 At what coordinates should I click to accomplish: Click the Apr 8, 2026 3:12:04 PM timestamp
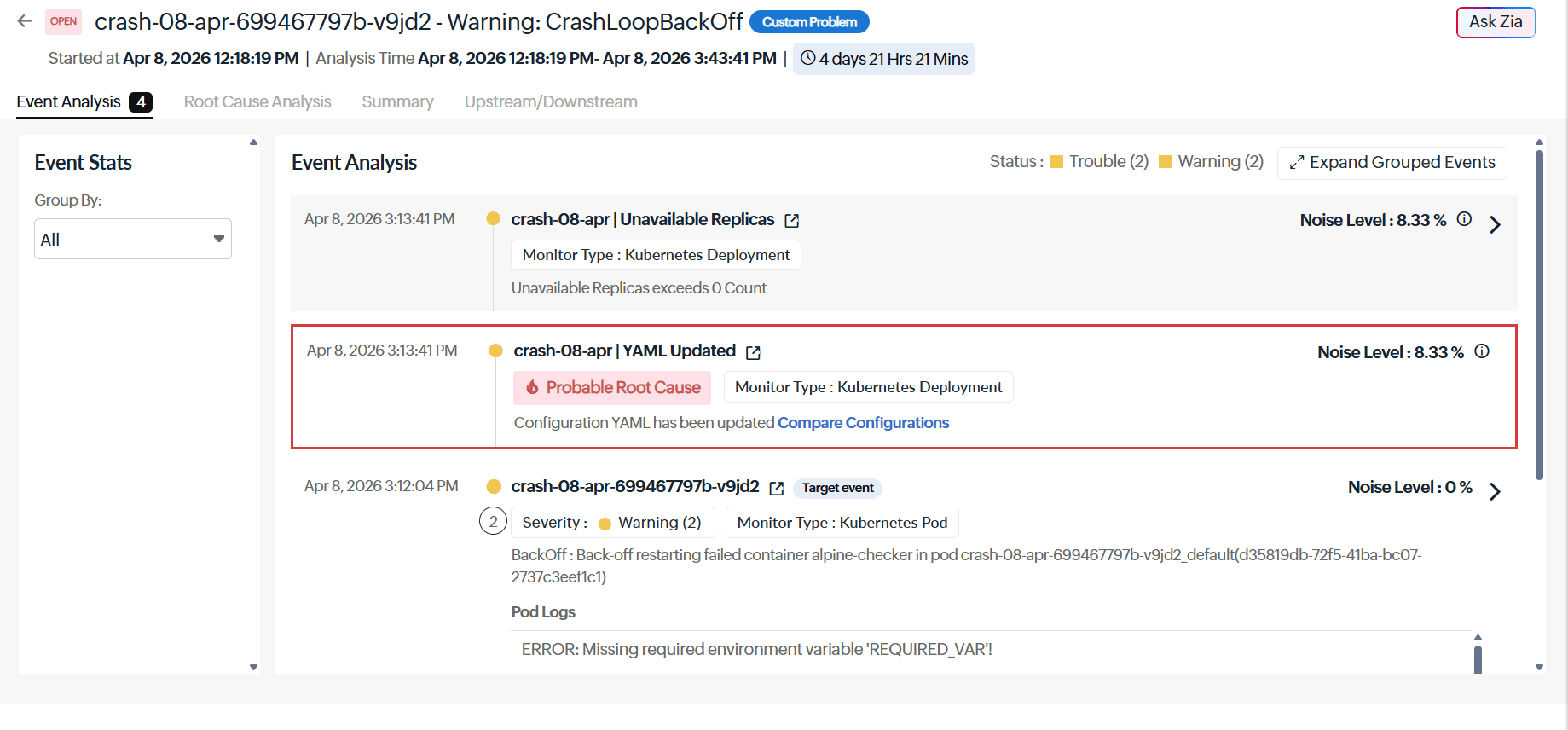381,486
